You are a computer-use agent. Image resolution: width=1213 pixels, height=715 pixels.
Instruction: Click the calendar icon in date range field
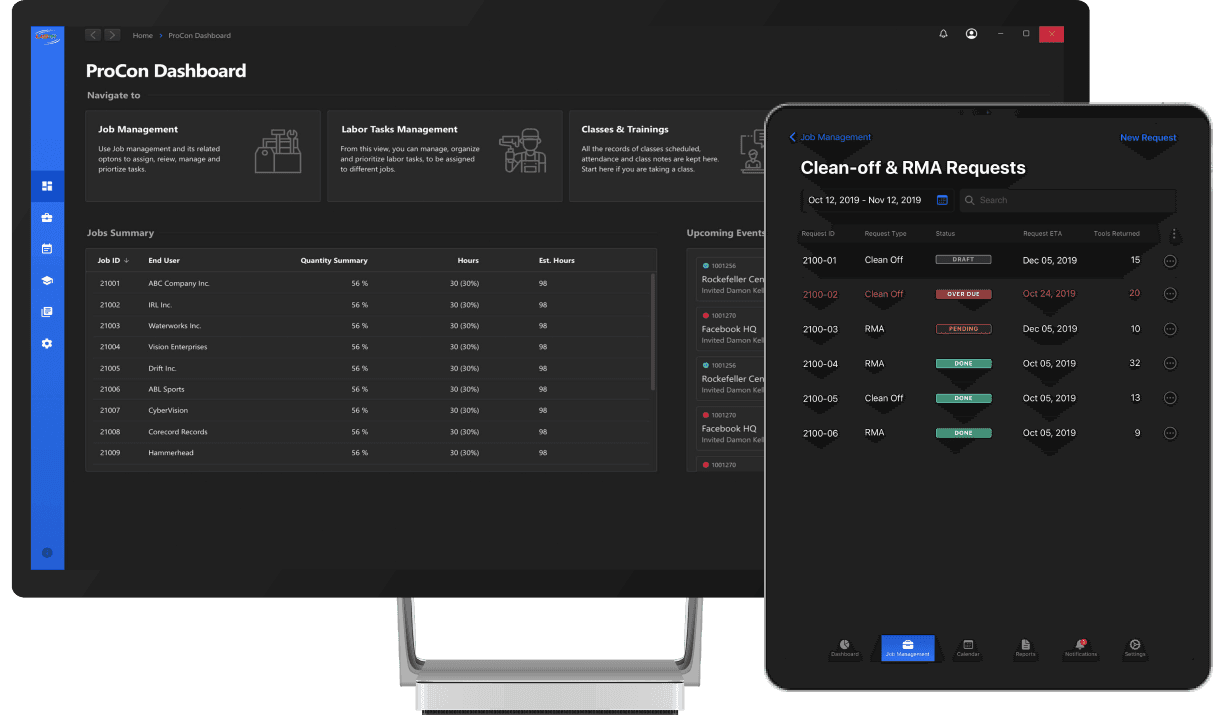pos(942,200)
